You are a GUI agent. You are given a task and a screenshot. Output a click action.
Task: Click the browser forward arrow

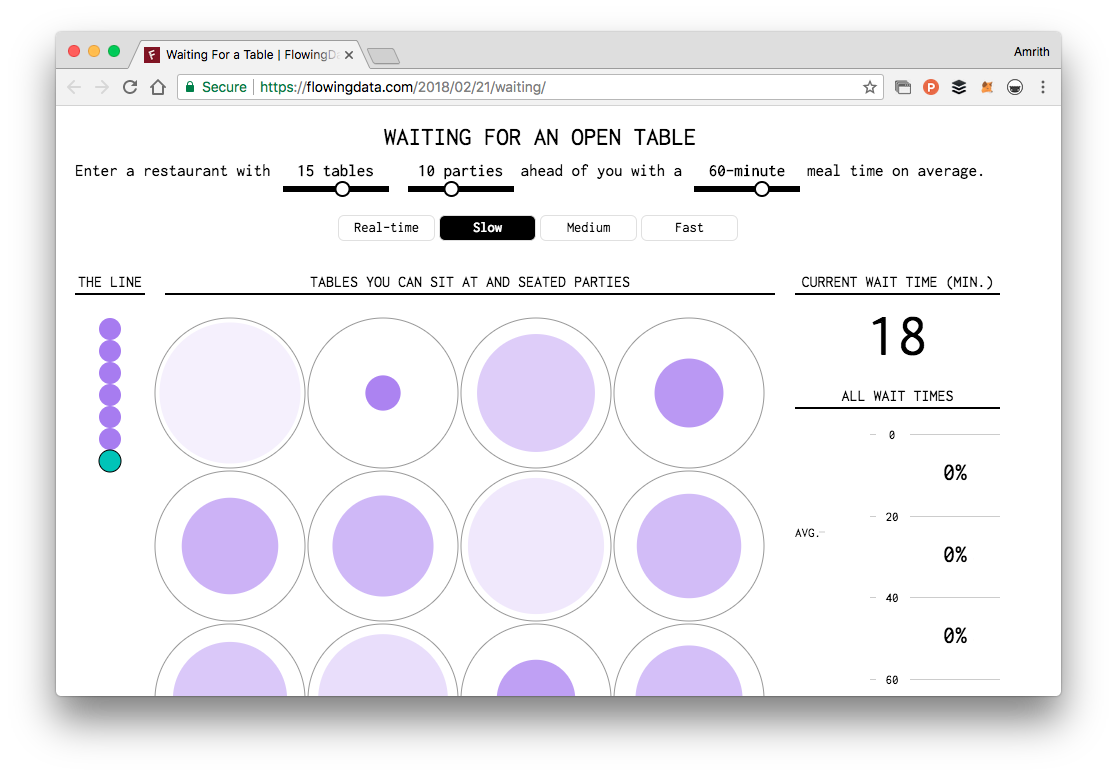[102, 87]
